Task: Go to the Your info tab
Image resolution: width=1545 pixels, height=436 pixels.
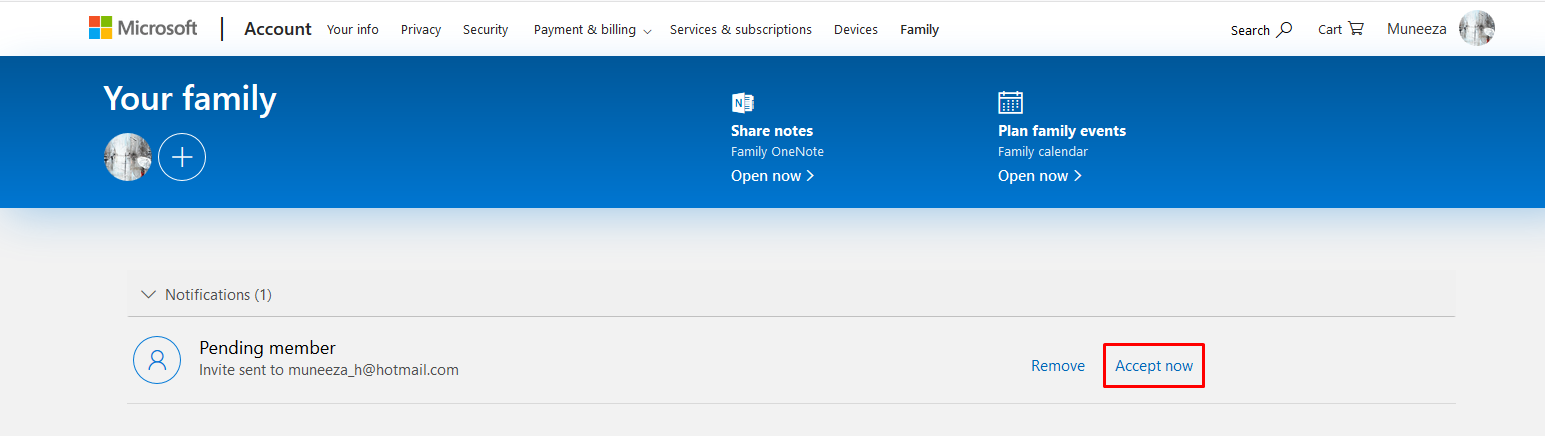Action: pyautogui.click(x=353, y=30)
